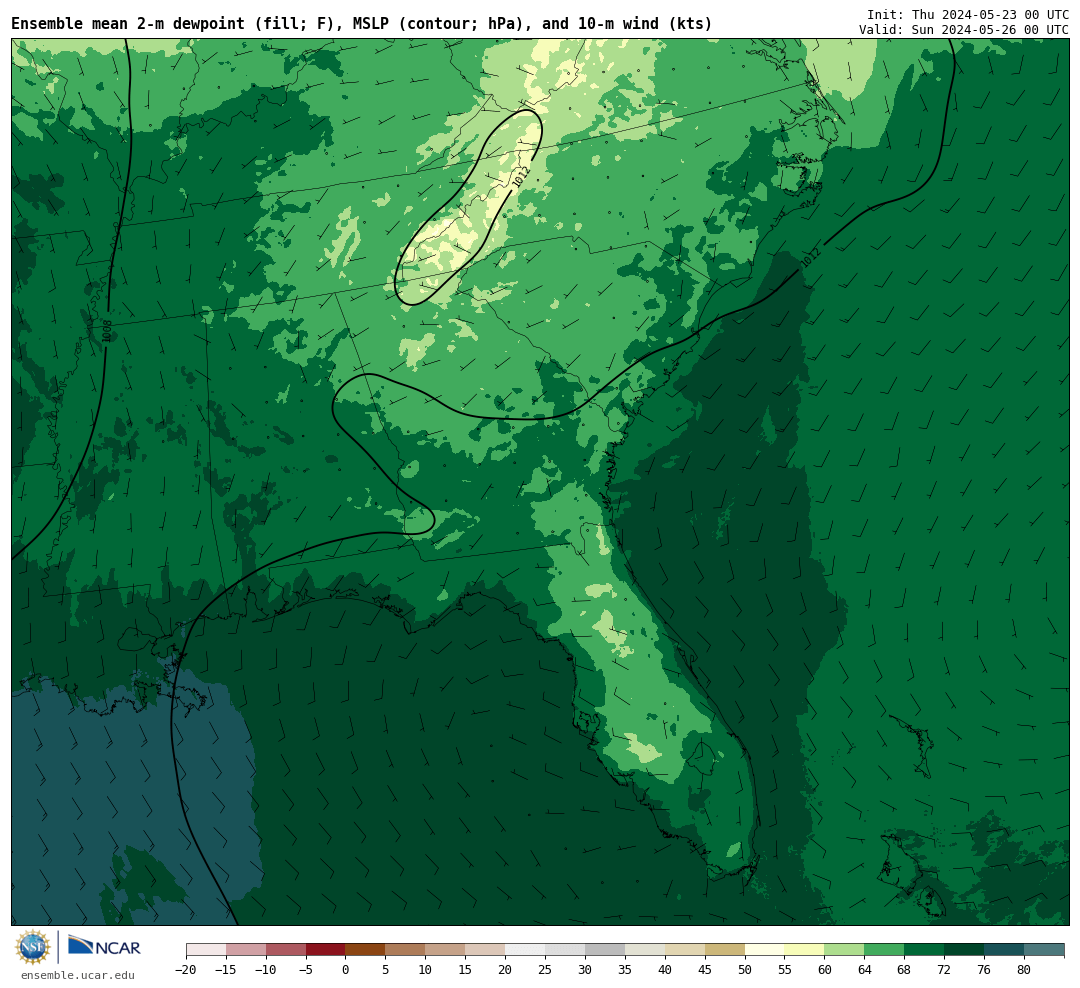Pick the above-80 teal colorbar swatch
Image resolution: width=1080 pixels, height=988 pixels.
click(x=1043, y=950)
